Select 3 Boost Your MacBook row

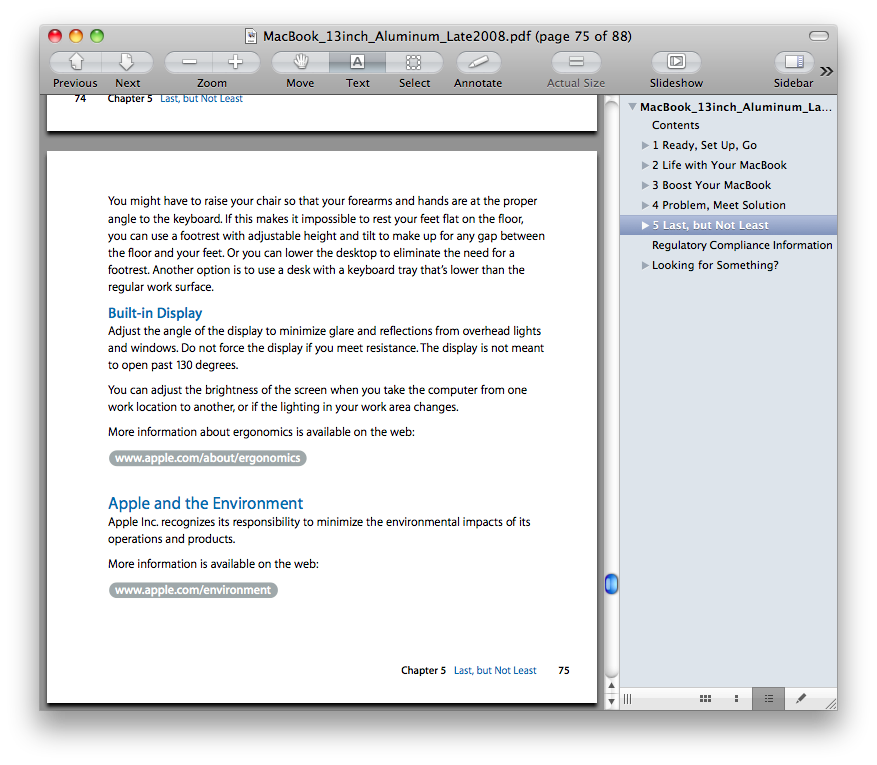tap(728, 185)
